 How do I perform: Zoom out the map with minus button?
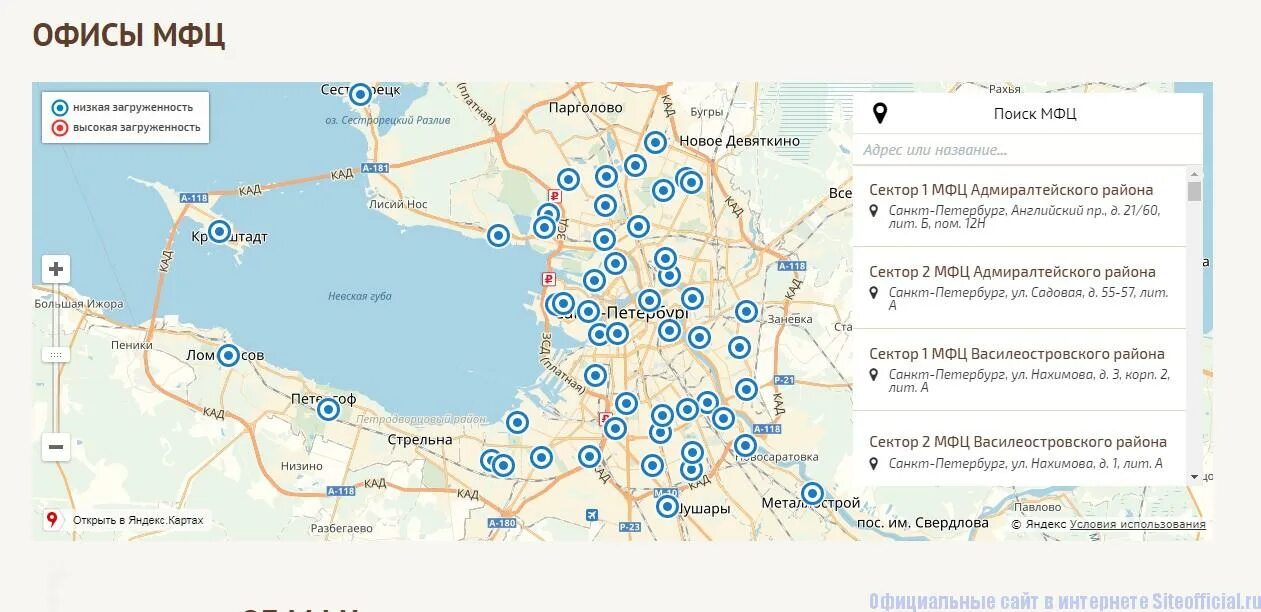[x=56, y=447]
